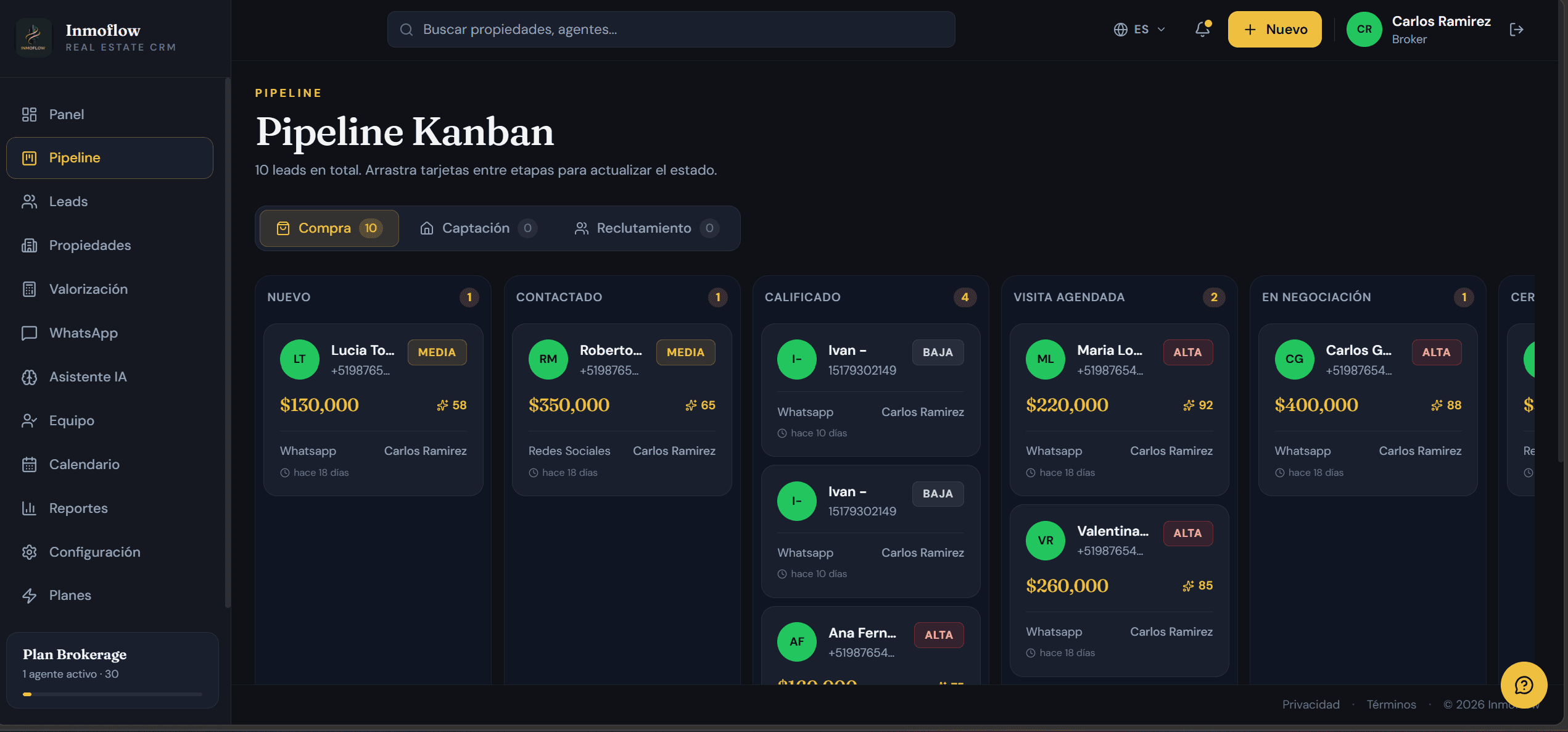Image resolution: width=1568 pixels, height=732 pixels.
Task: Open the Términos link
Action: (x=1391, y=704)
